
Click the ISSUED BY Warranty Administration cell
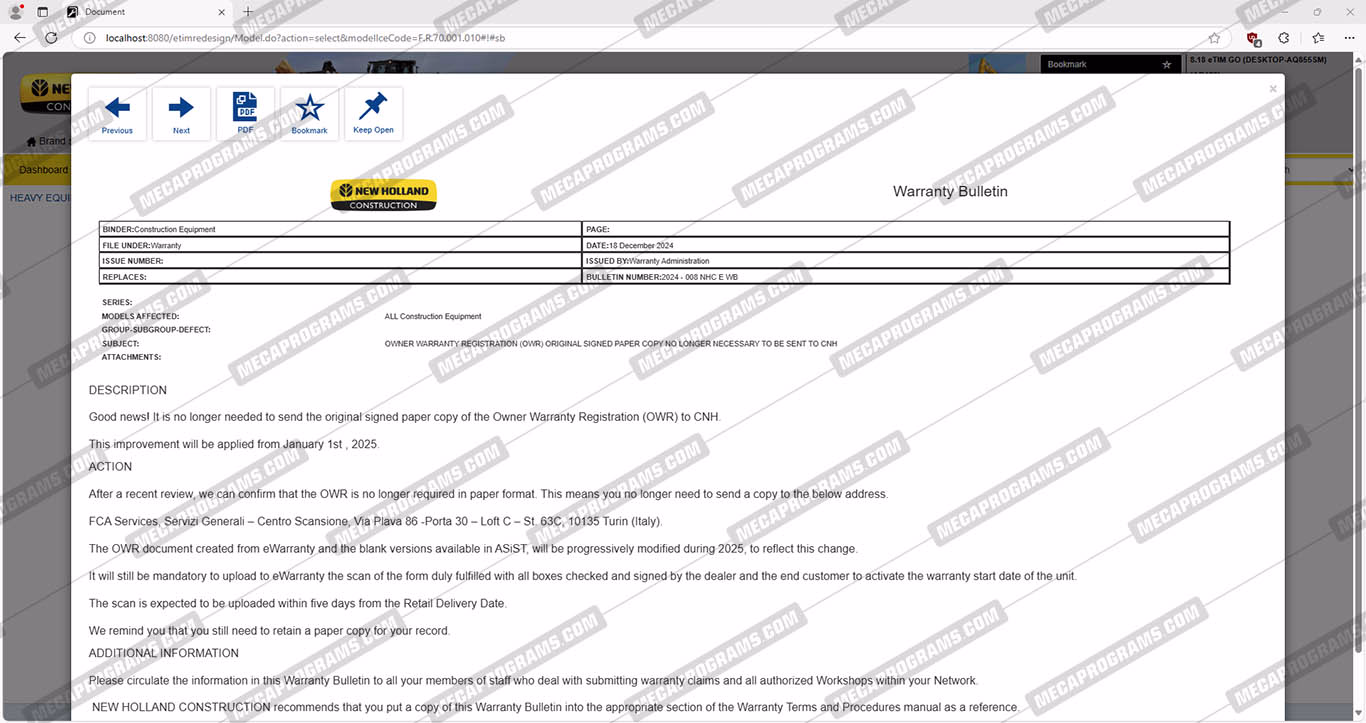point(906,261)
